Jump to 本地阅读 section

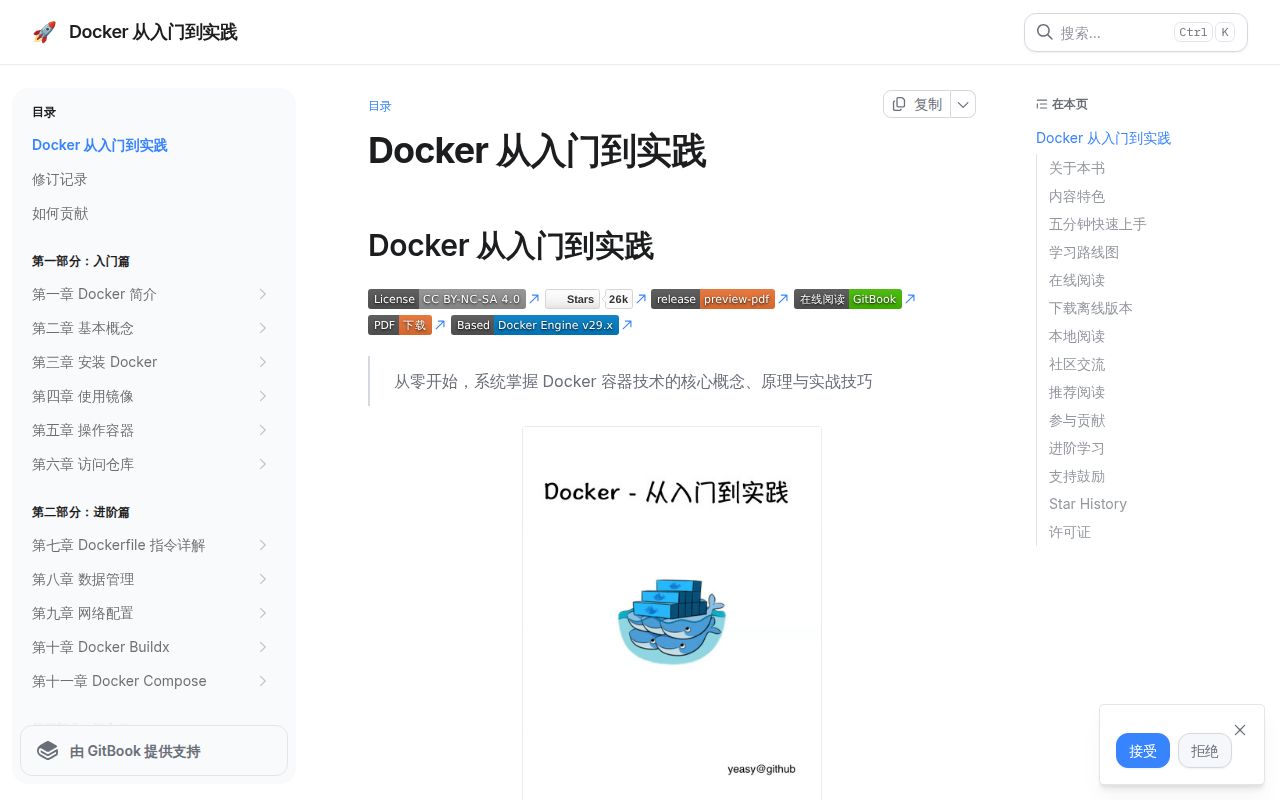1077,336
